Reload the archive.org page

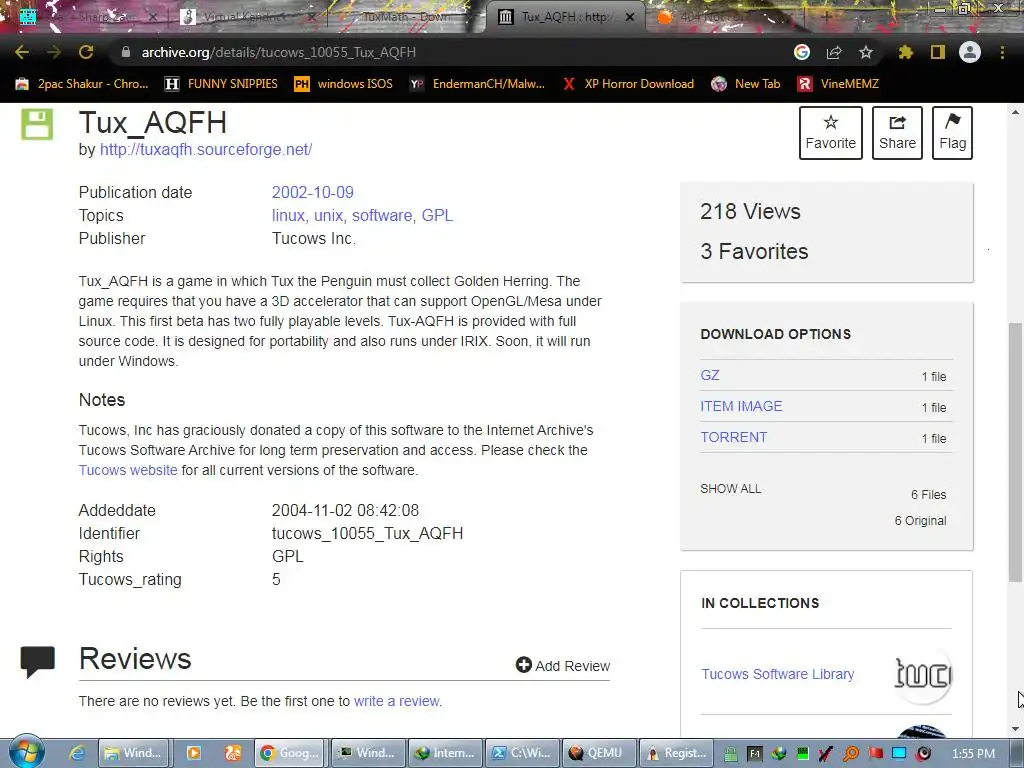[86, 52]
